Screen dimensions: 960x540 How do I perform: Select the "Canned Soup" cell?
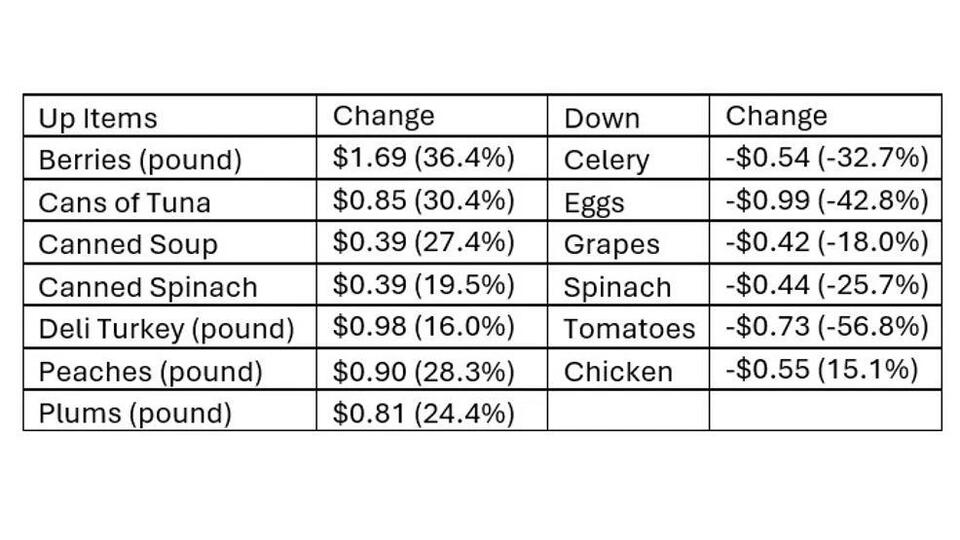click(128, 245)
